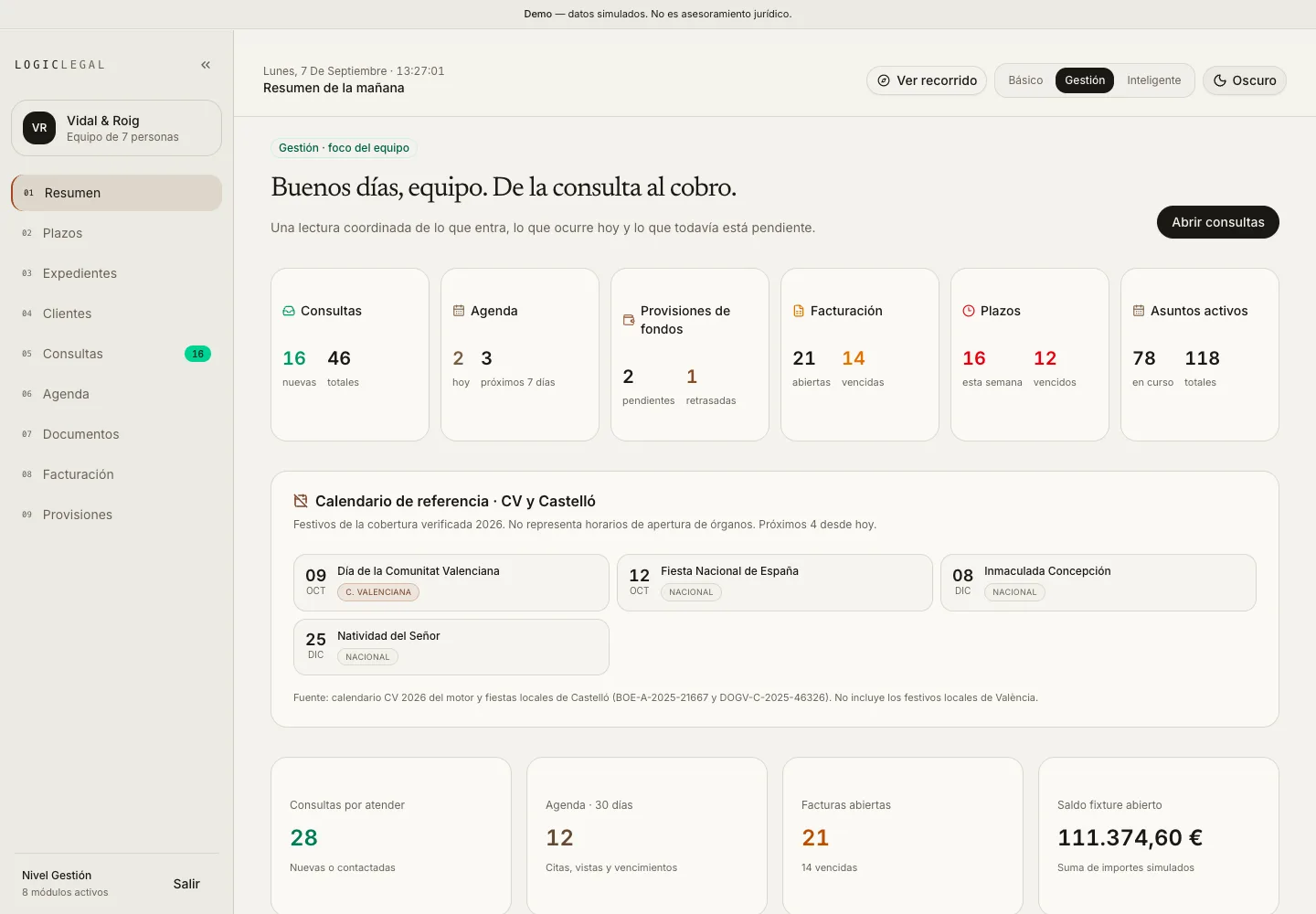This screenshot has width=1316, height=914.
Task: Click the moon icon for dark mode
Action: pyautogui.click(x=1219, y=80)
